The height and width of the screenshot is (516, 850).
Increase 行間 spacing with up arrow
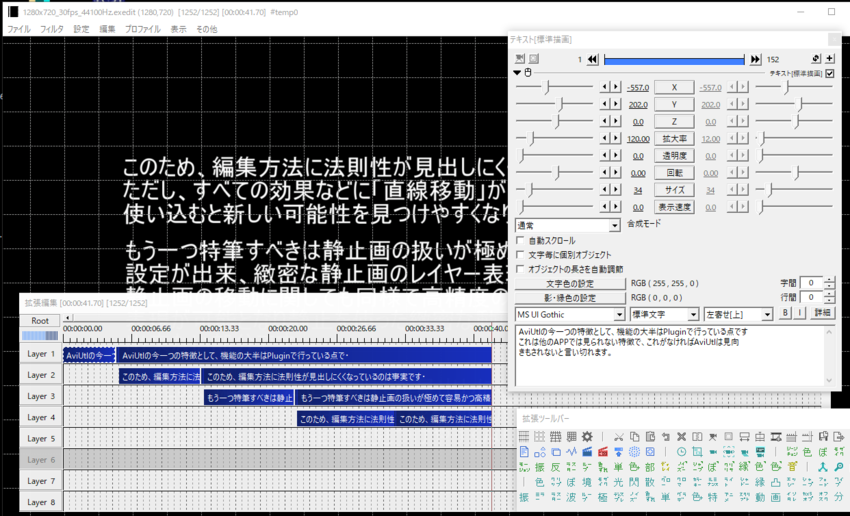point(829,294)
